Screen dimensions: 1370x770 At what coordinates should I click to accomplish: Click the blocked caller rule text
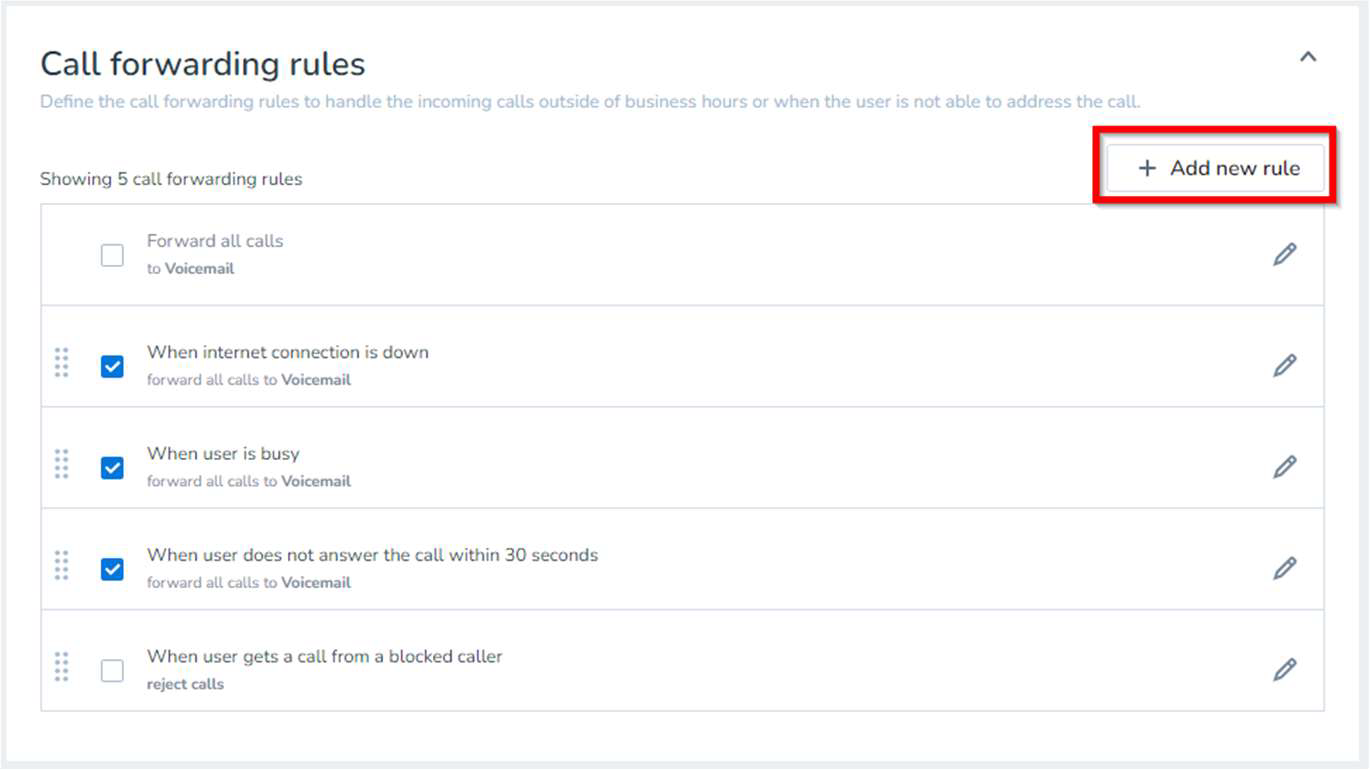tap(324, 657)
